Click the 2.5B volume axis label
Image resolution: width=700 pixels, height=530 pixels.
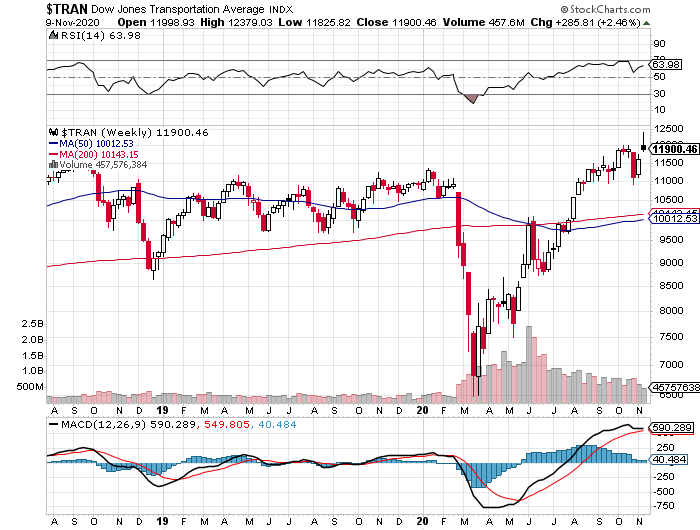[x=32, y=324]
